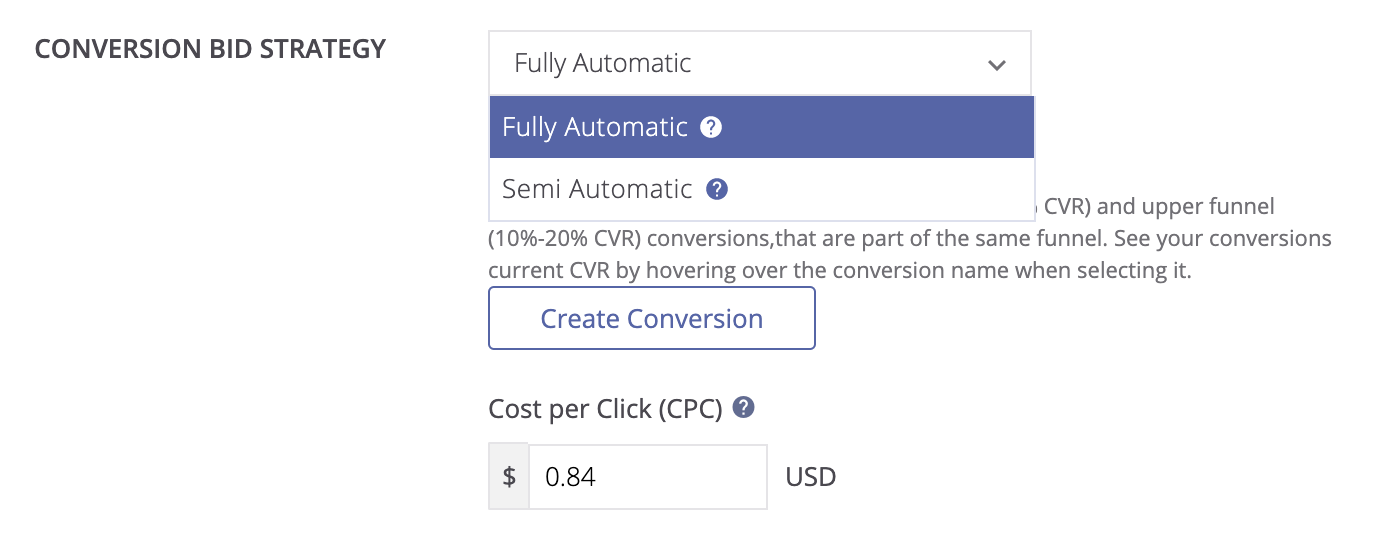Click the selected 'Fully Automatic' value in the combo box
Screen dimensions: 1392x546
[603, 64]
